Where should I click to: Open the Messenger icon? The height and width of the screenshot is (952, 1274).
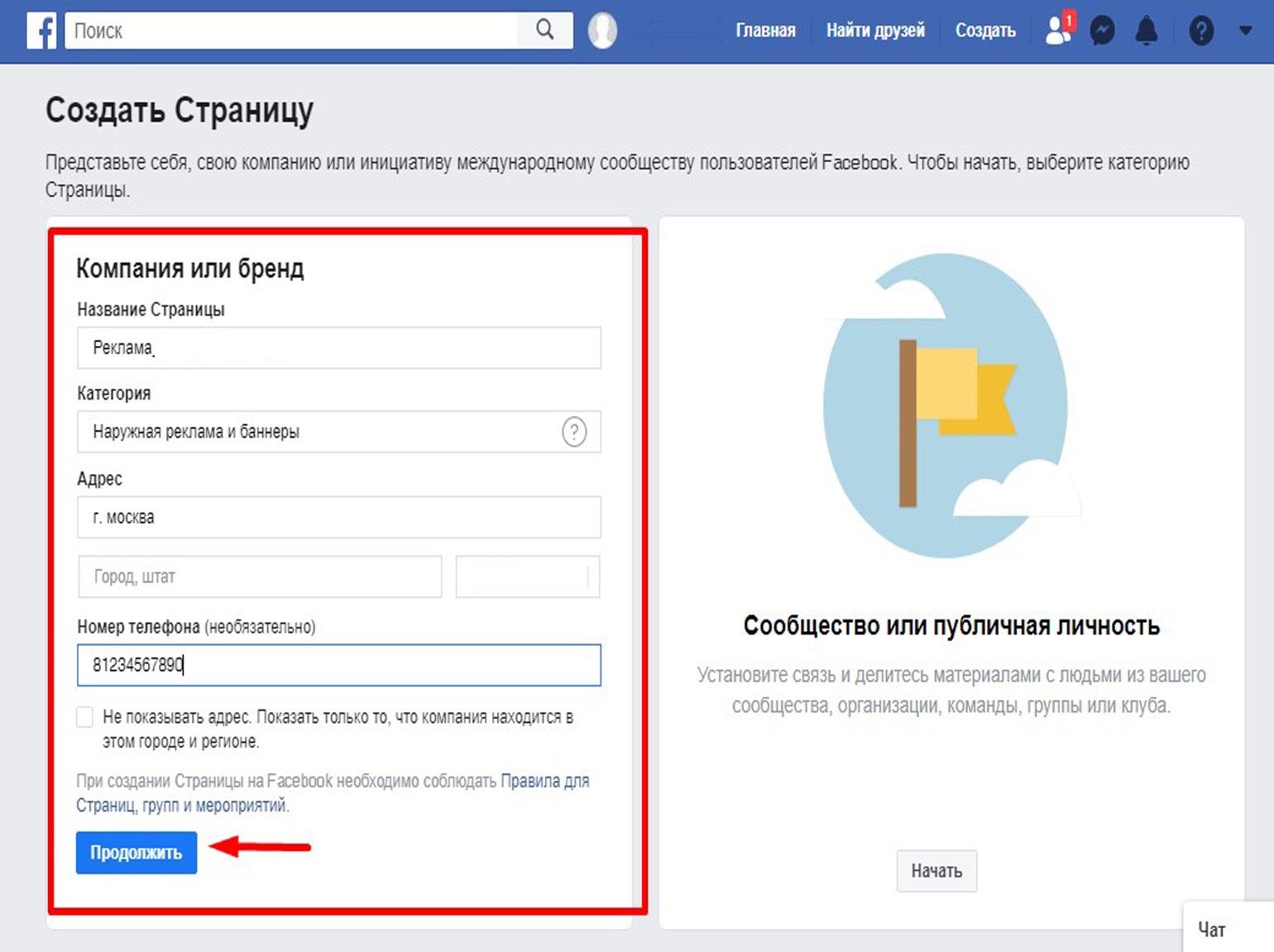(x=1102, y=31)
